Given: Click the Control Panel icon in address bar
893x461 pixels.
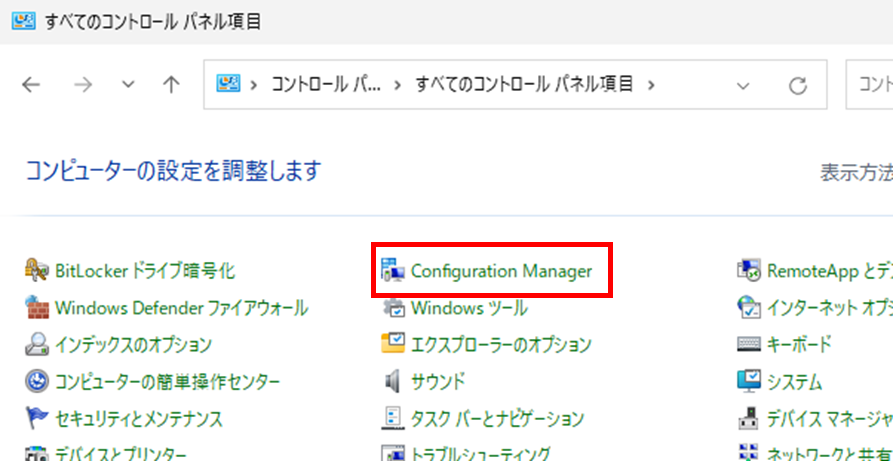Looking at the screenshot, I should 228,85.
